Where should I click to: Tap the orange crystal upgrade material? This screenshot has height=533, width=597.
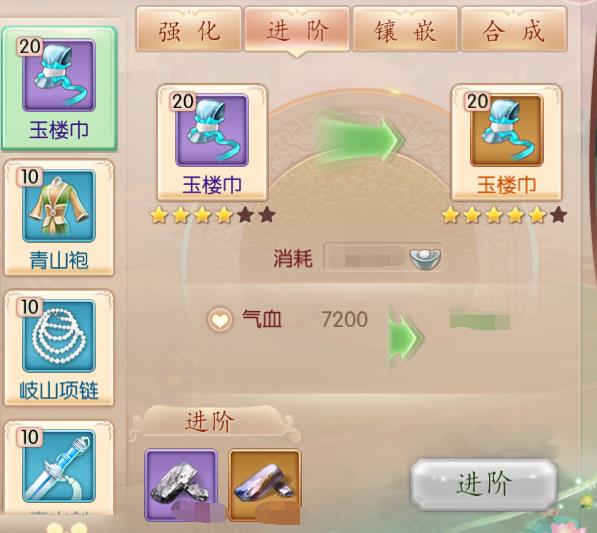pos(265,484)
